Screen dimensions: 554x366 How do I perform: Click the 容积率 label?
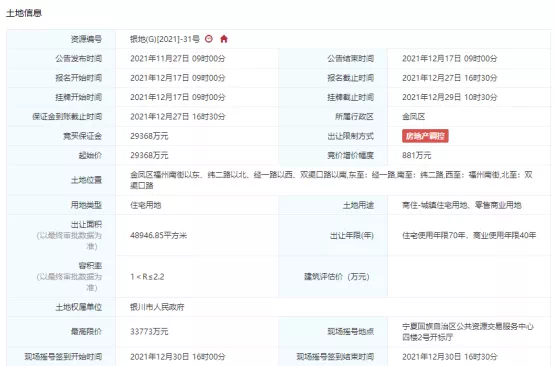click(90, 266)
